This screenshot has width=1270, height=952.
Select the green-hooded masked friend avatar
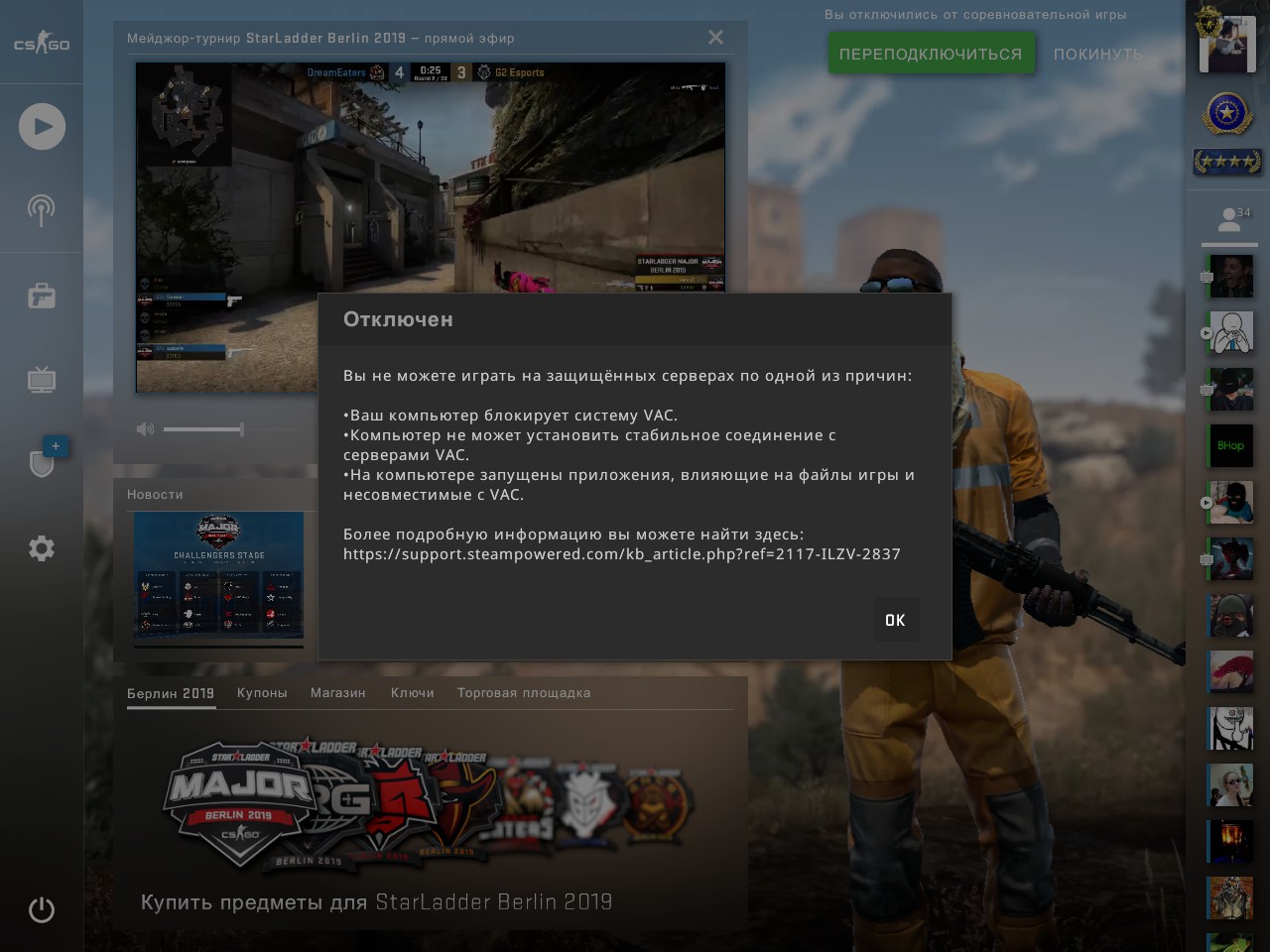point(1231,615)
